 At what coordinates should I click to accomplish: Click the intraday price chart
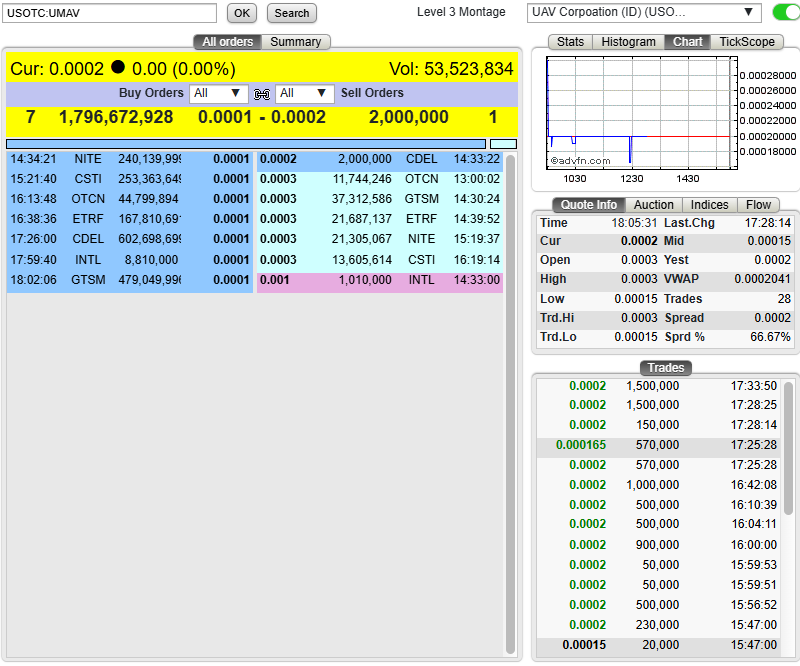click(x=642, y=113)
